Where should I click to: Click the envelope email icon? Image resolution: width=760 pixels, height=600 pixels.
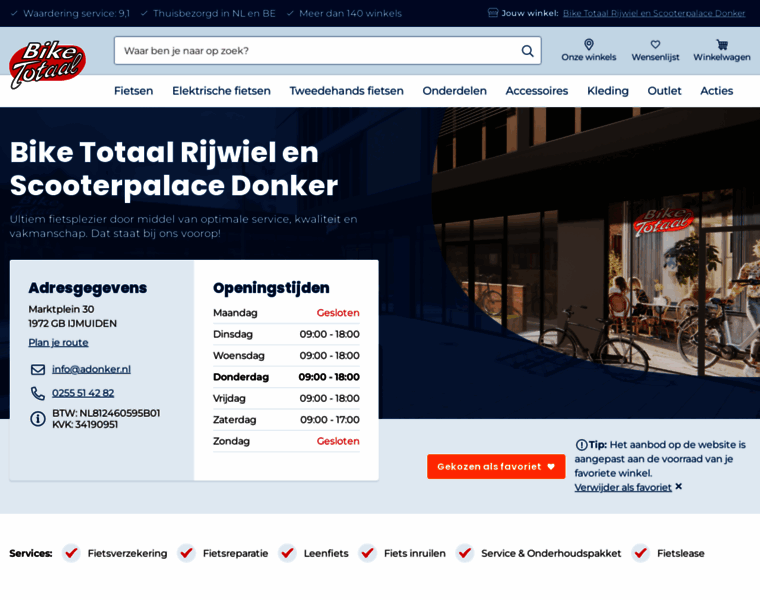[38, 370]
